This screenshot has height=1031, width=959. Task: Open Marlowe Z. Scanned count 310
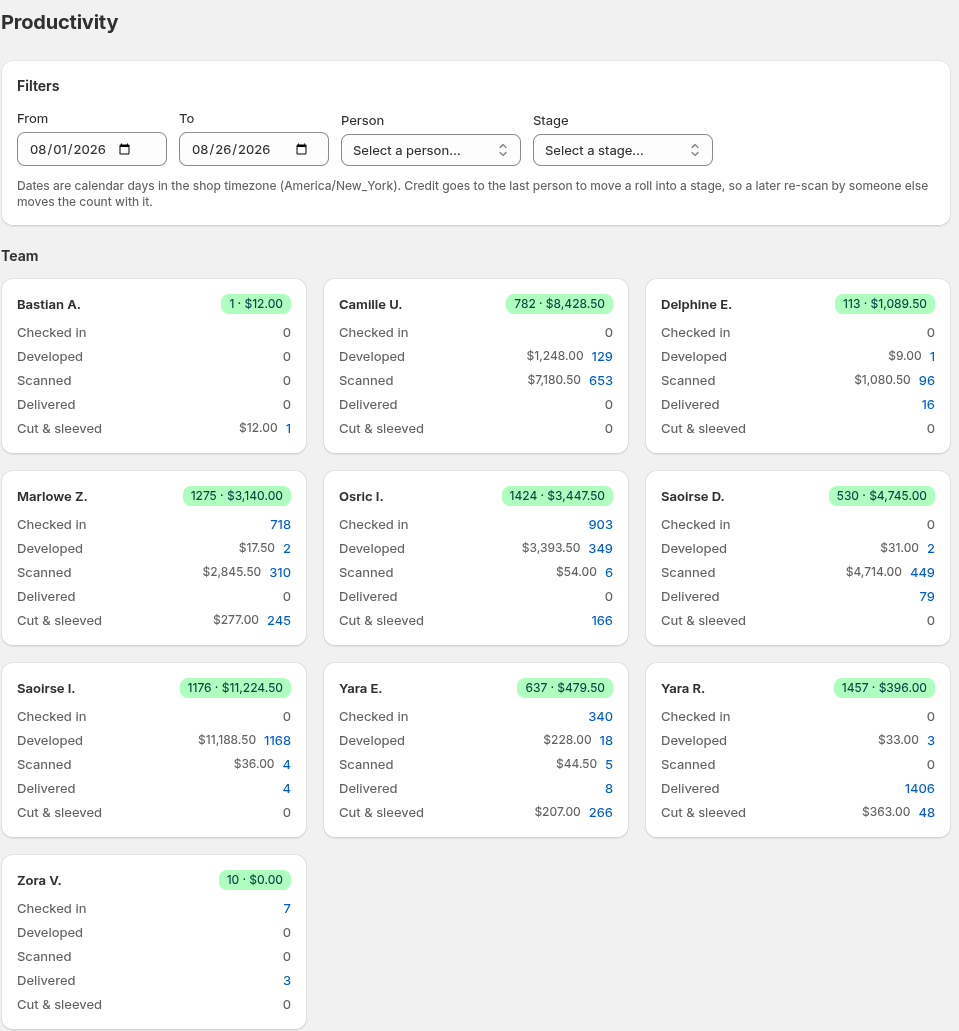coord(280,573)
